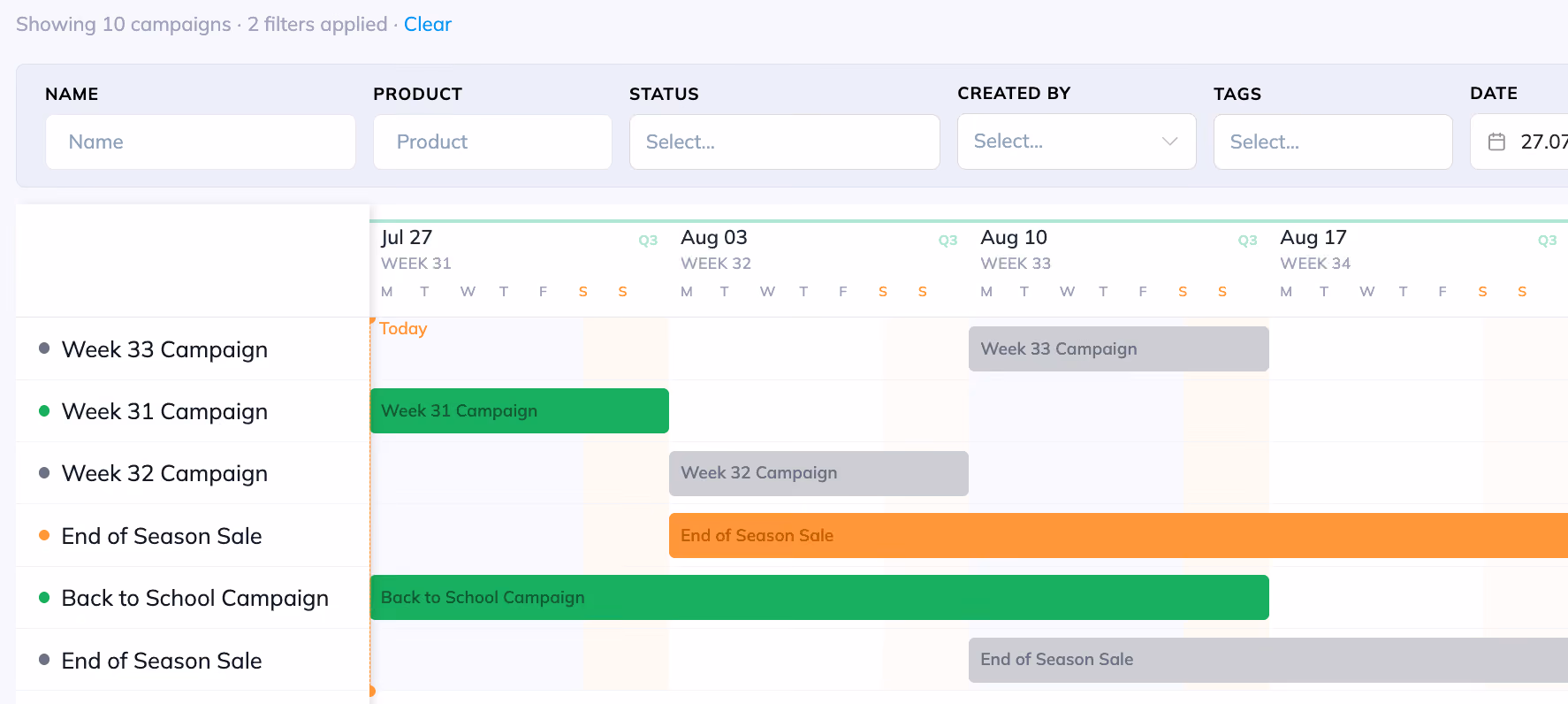
Task: Open the End of Season Sale row with gray dot
Action: tap(193, 661)
